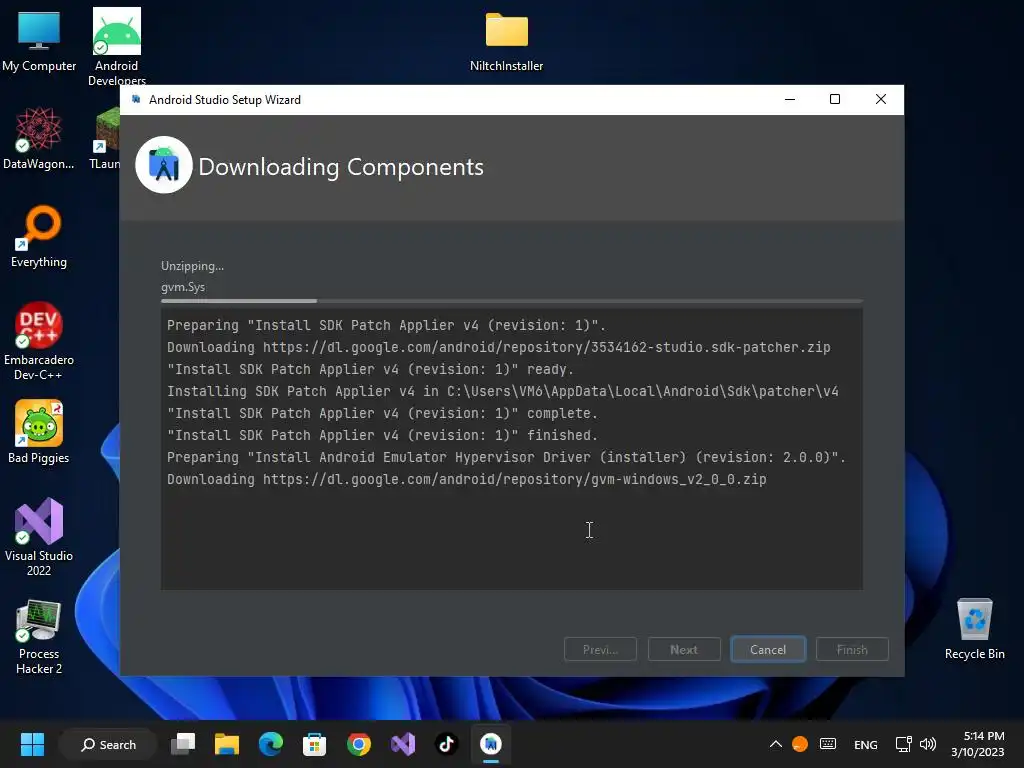This screenshot has height=768, width=1024.
Task: Open the Windows Start menu
Action: pos(32,744)
